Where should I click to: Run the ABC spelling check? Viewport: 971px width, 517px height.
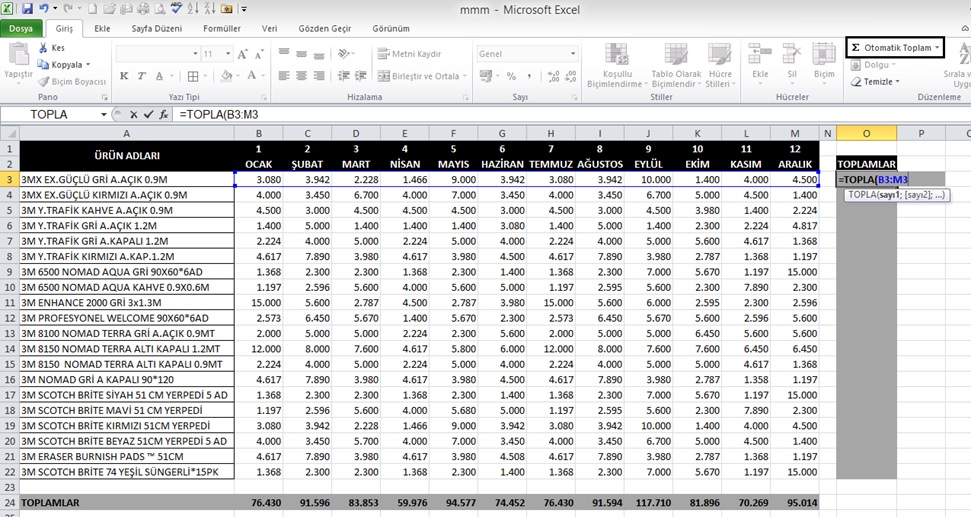point(176,9)
